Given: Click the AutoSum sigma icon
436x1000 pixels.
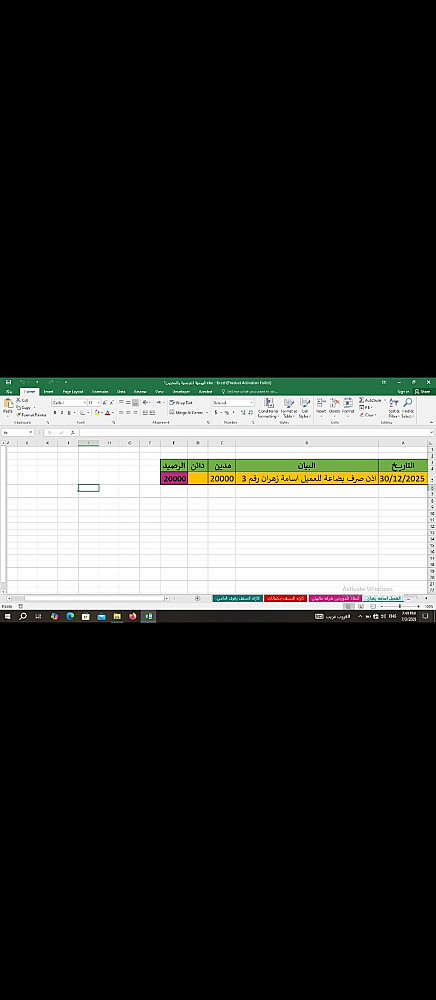Looking at the screenshot, I should (361, 401).
